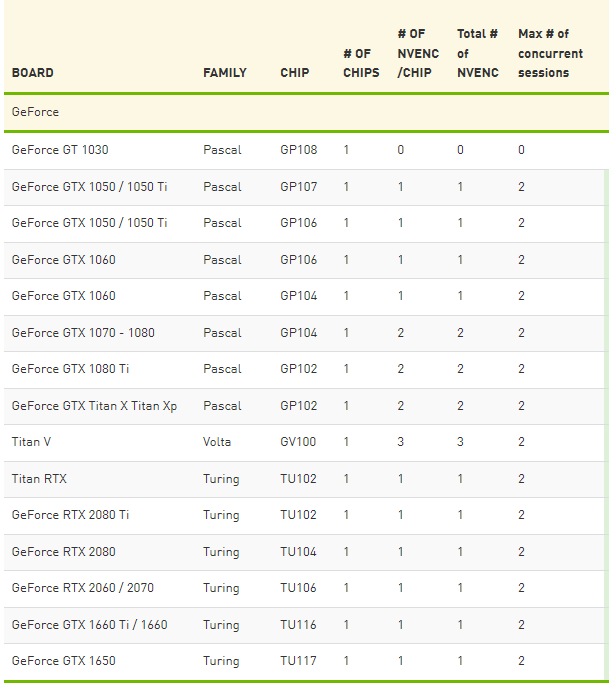Select GeForce GTX 1050 / 1050 Ti in GP107 row

pyautogui.click(x=89, y=187)
